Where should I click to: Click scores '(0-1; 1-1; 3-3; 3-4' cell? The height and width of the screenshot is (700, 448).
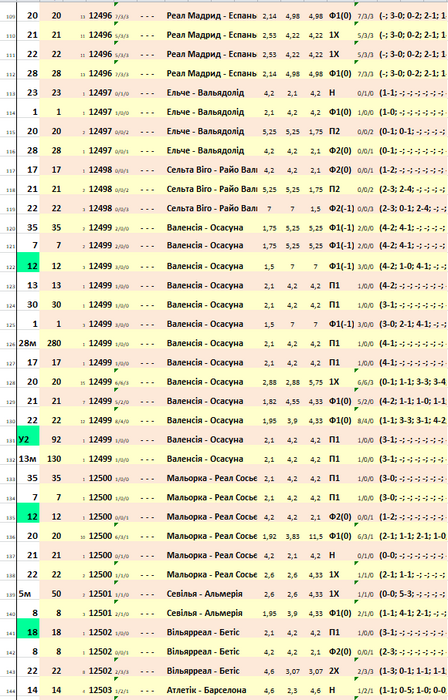click(x=412, y=382)
